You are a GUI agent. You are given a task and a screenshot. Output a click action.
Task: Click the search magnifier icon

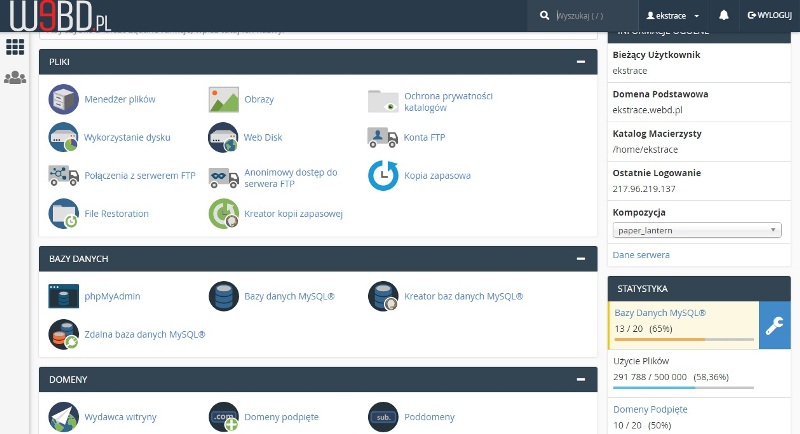tap(544, 15)
